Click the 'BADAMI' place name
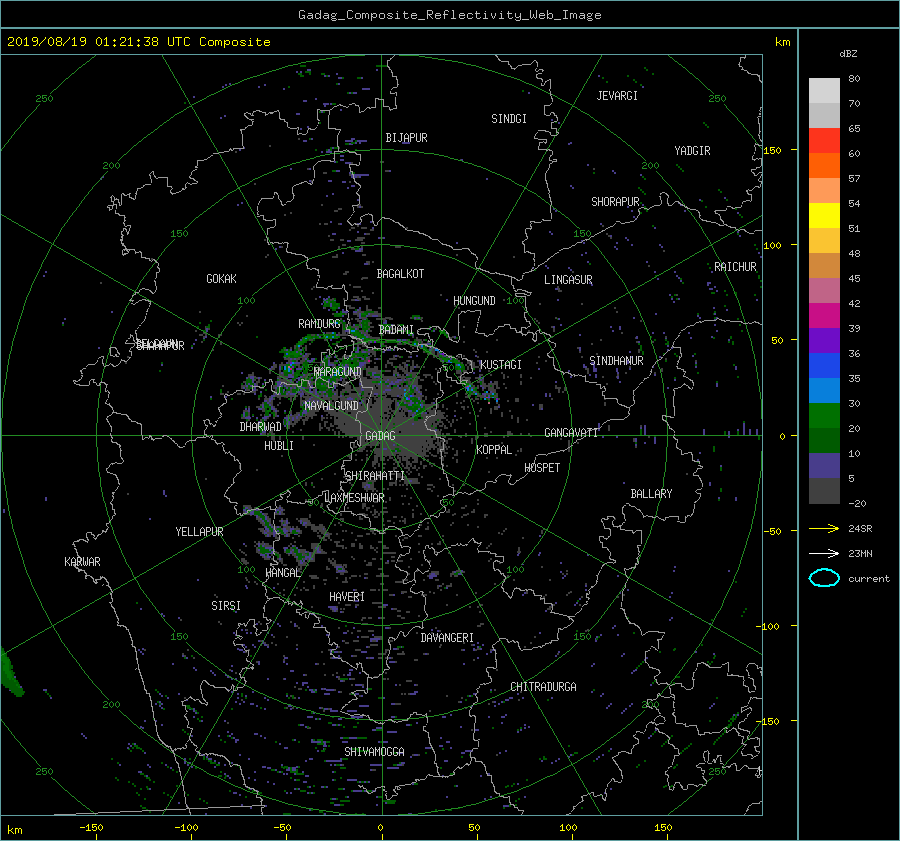The image size is (900, 841). (396, 330)
